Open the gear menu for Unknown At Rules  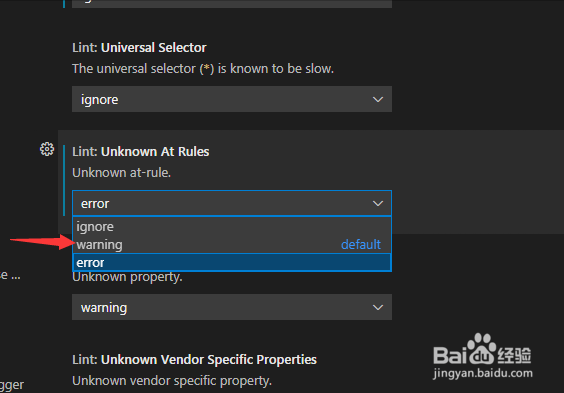tap(47, 149)
